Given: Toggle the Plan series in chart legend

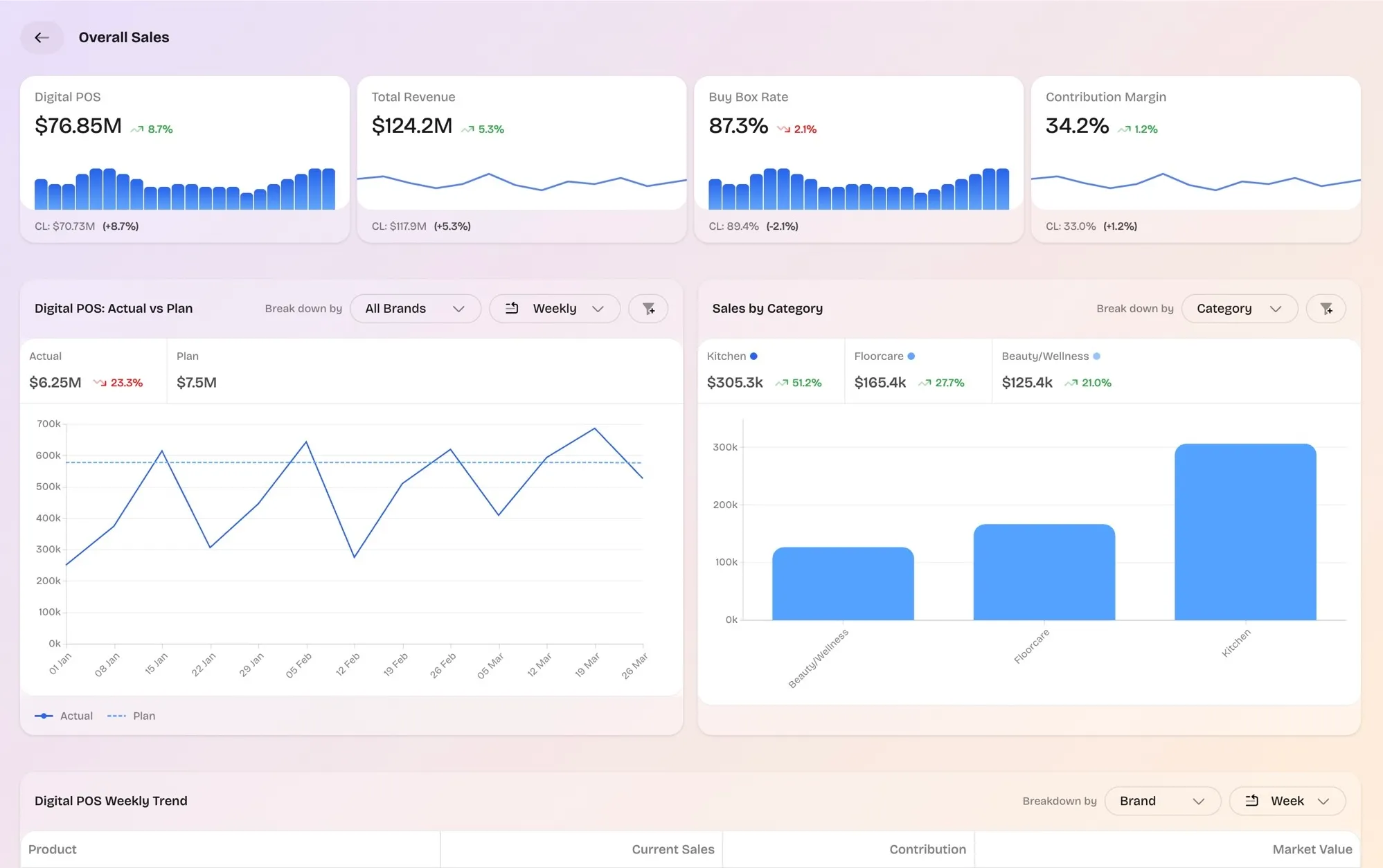Looking at the screenshot, I should click(x=132, y=716).
